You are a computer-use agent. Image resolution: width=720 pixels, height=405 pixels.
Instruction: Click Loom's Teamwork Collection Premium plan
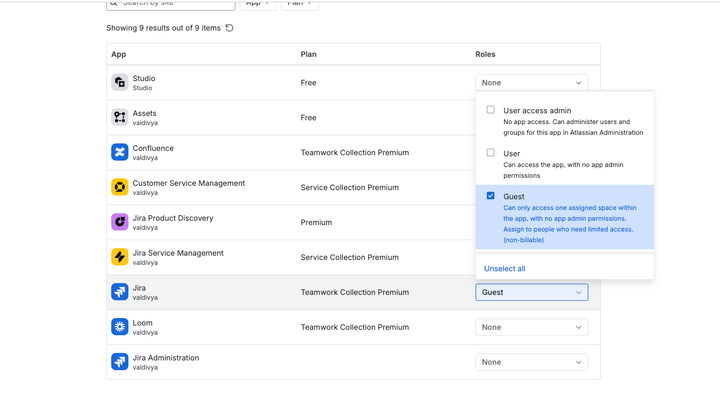coord(354,327)
